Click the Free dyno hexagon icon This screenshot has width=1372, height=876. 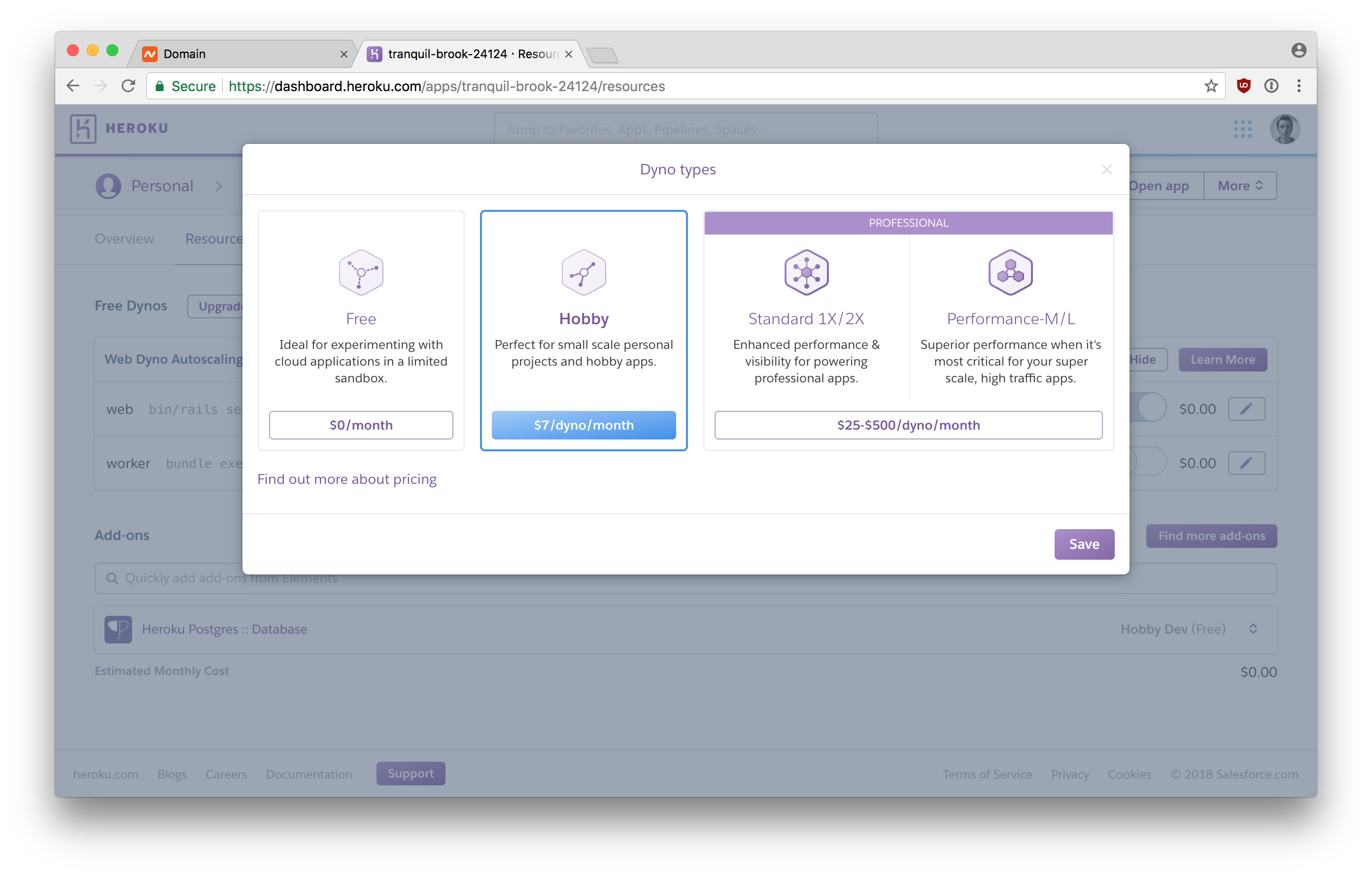pos(361,272)
